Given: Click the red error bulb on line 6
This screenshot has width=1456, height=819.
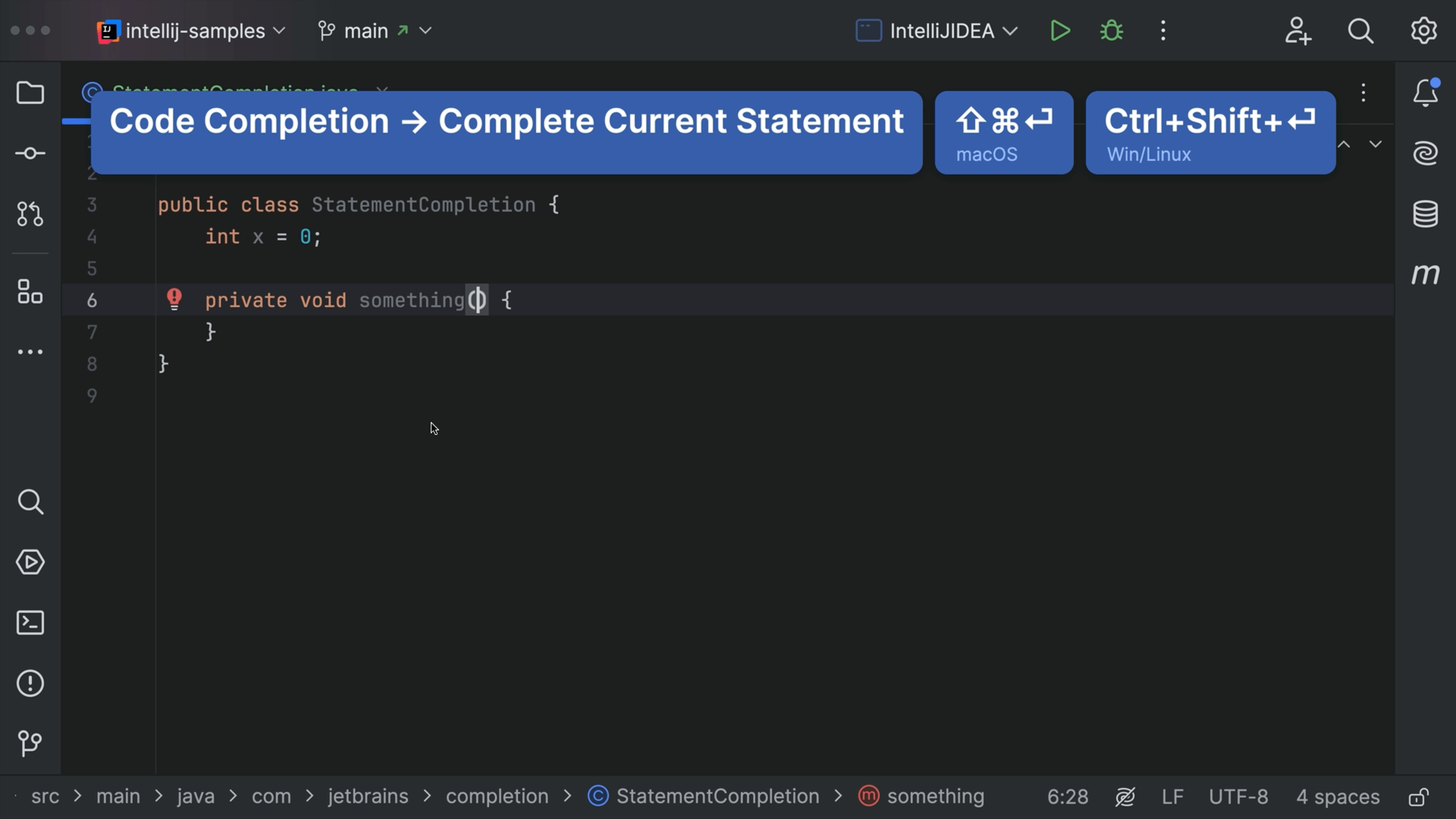Looking at the screenshot, I should point(174,298).
